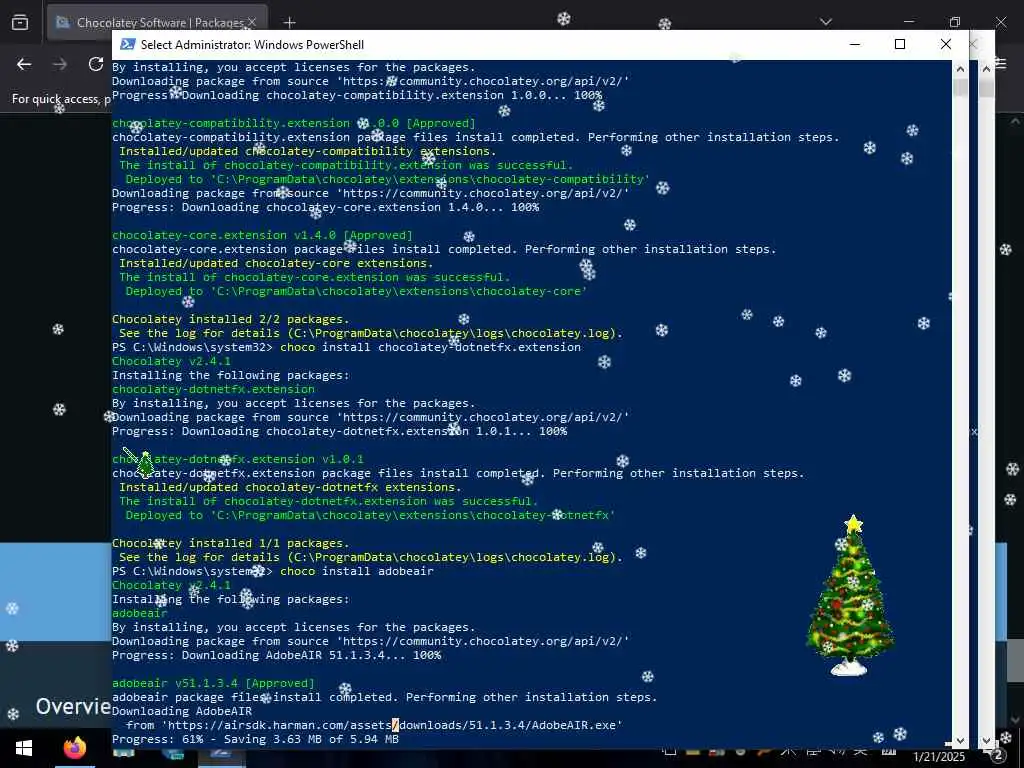
Task: Open a new browser tab with the plus button
Action: coord(289,23)
